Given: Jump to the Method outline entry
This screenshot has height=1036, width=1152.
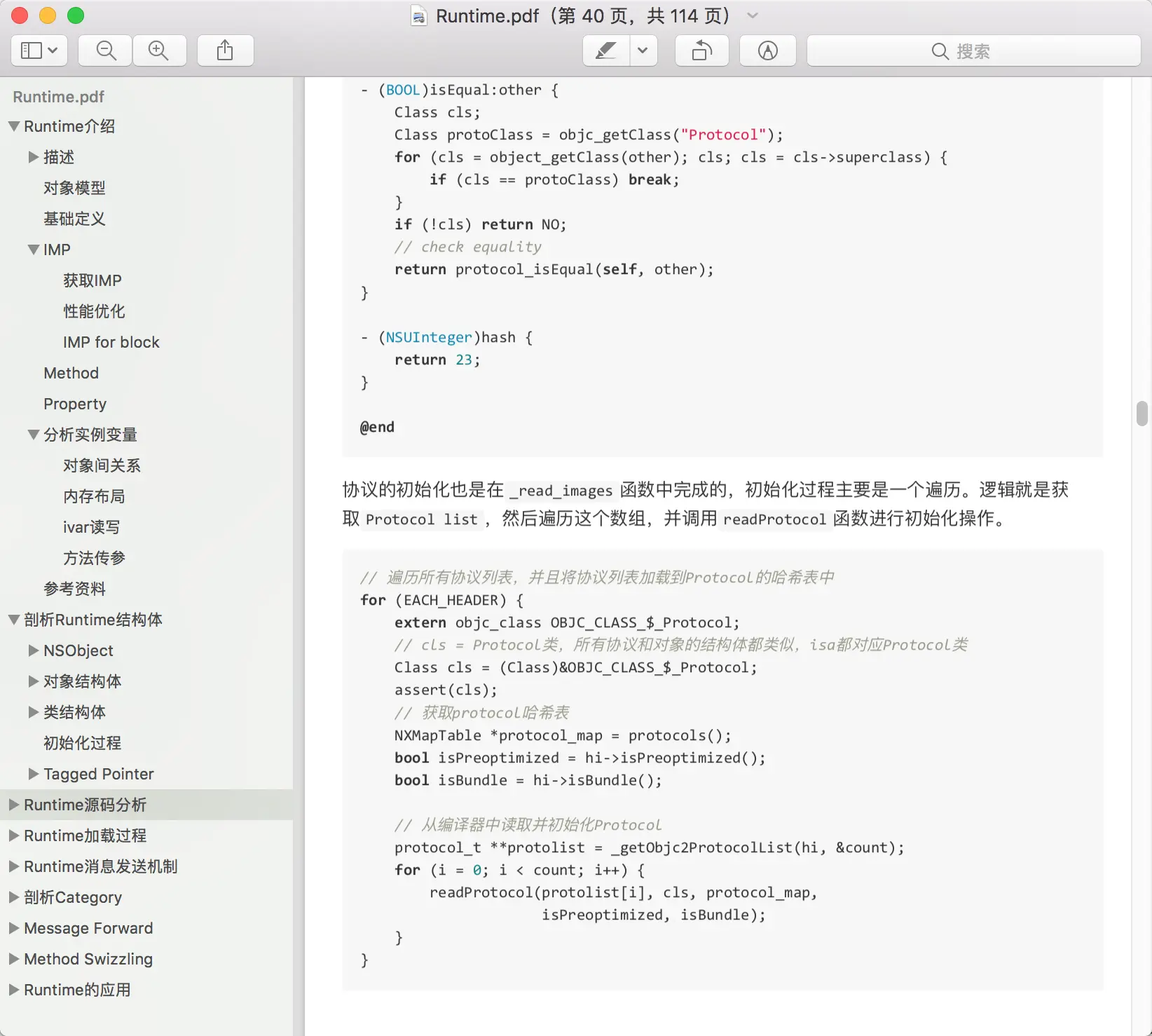Looking at the screenshot, I should coord(71,373).
